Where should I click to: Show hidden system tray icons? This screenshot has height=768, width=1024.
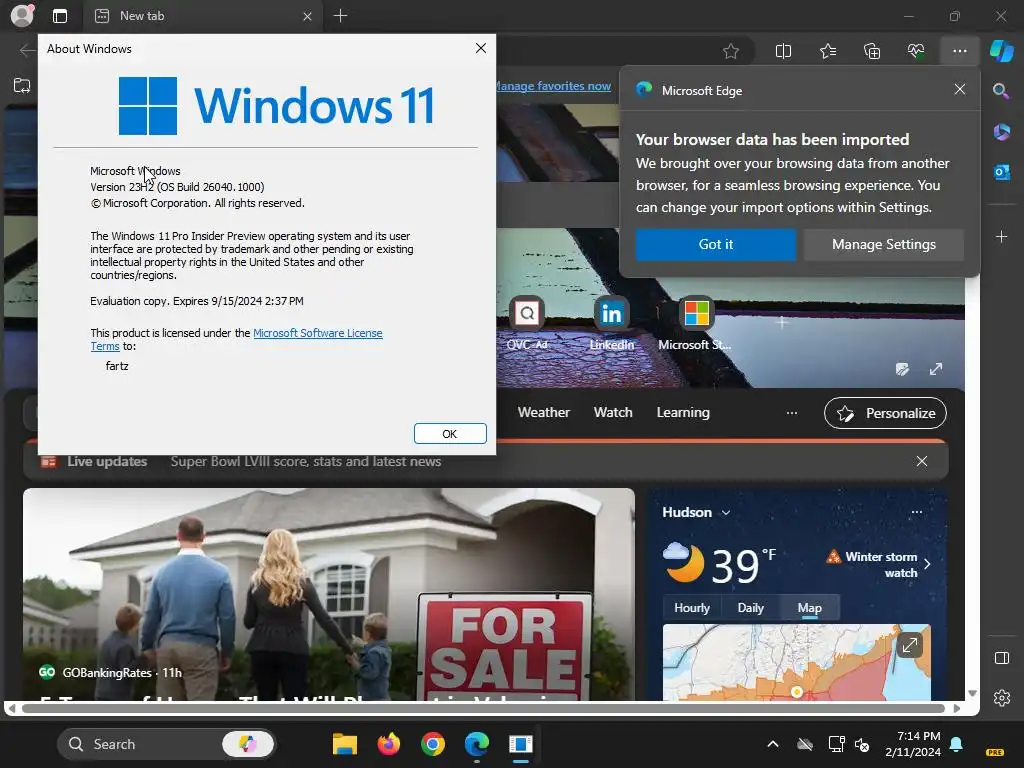coord(773,744)
